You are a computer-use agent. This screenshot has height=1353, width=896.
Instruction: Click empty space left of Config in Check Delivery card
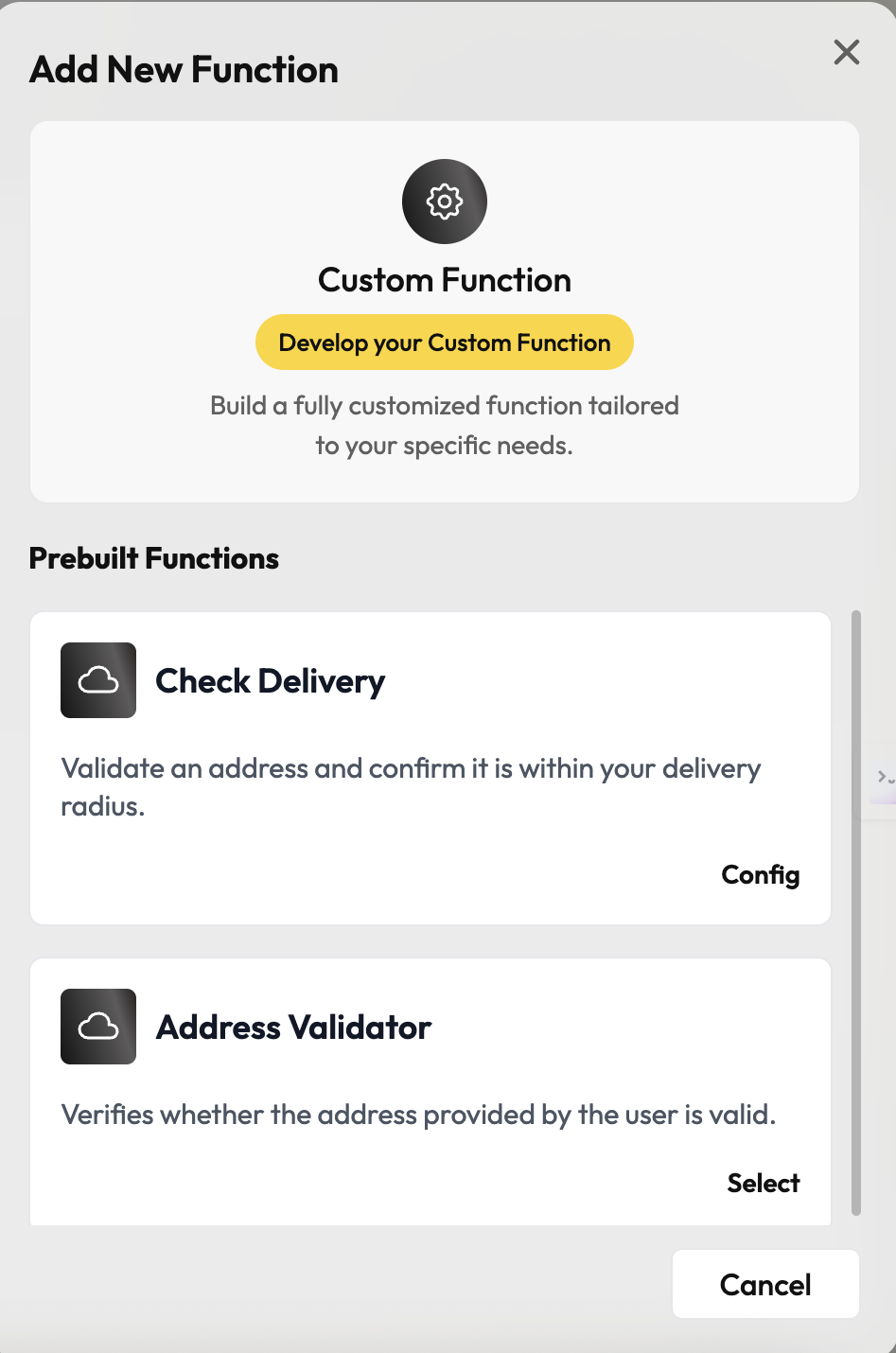pos(378,875)
